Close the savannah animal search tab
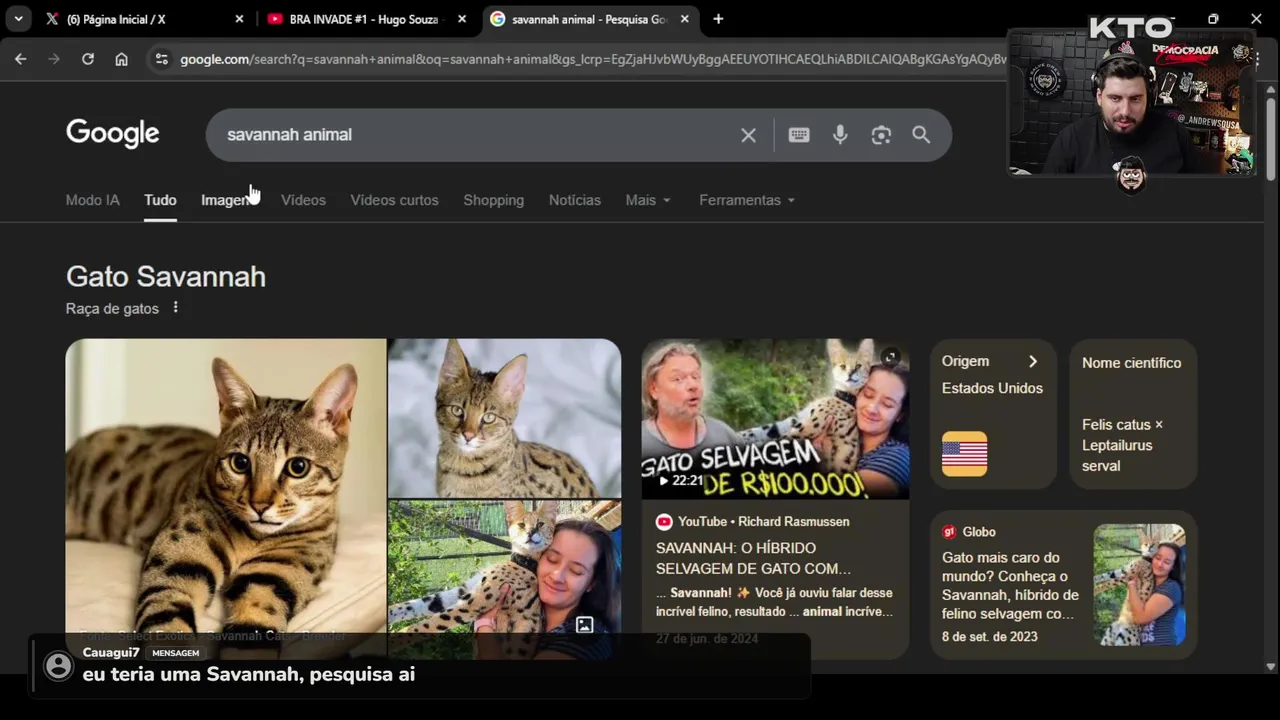The height and width of the screenshot is (720, 1280). pos(685,19)
